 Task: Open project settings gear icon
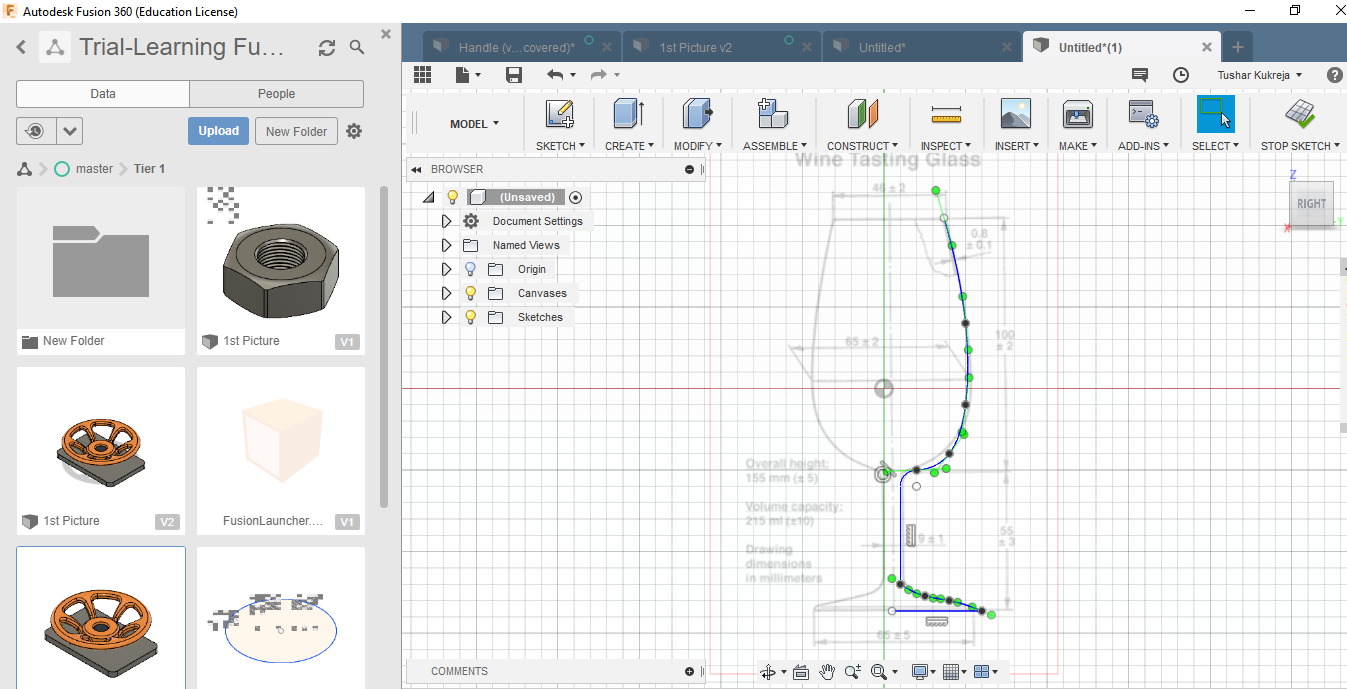[354, 131]
